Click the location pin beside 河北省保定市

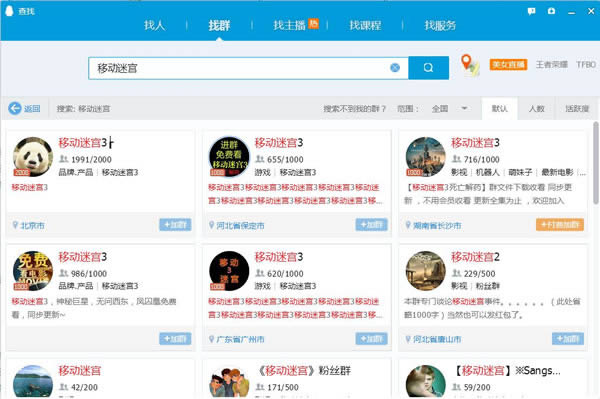[x=211, y=225]
